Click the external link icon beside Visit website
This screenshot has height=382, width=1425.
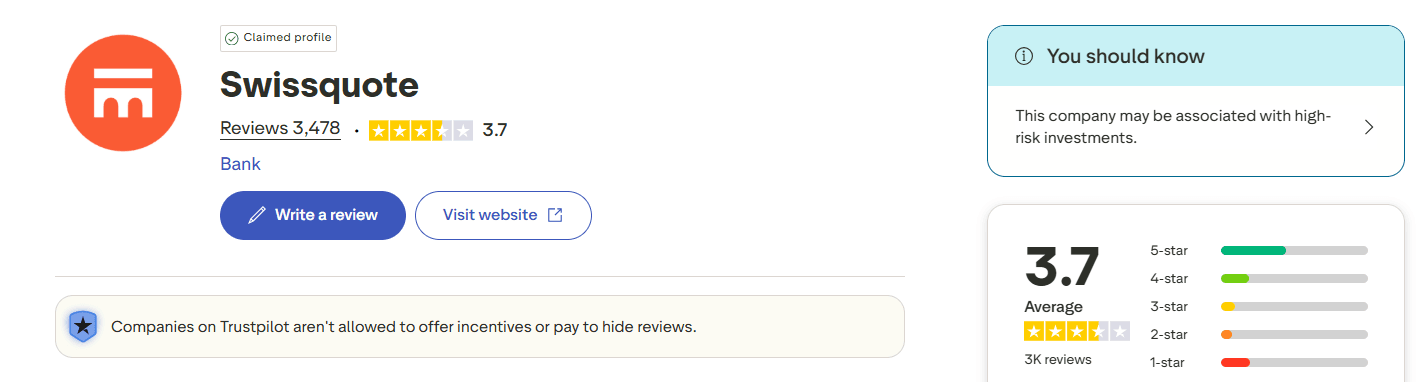click(x=555, y=215)
